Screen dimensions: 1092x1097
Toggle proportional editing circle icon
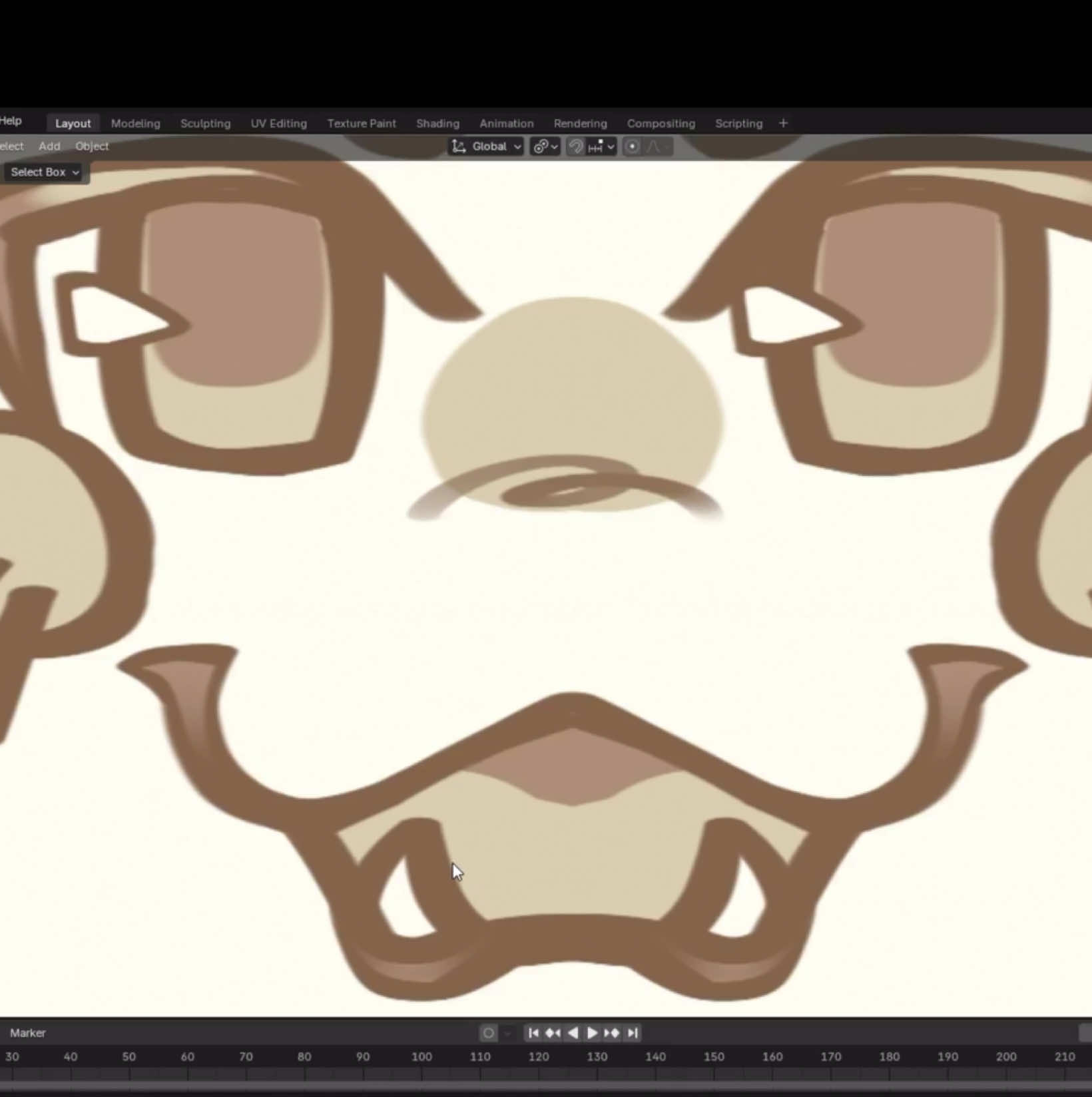coord(632,146)
